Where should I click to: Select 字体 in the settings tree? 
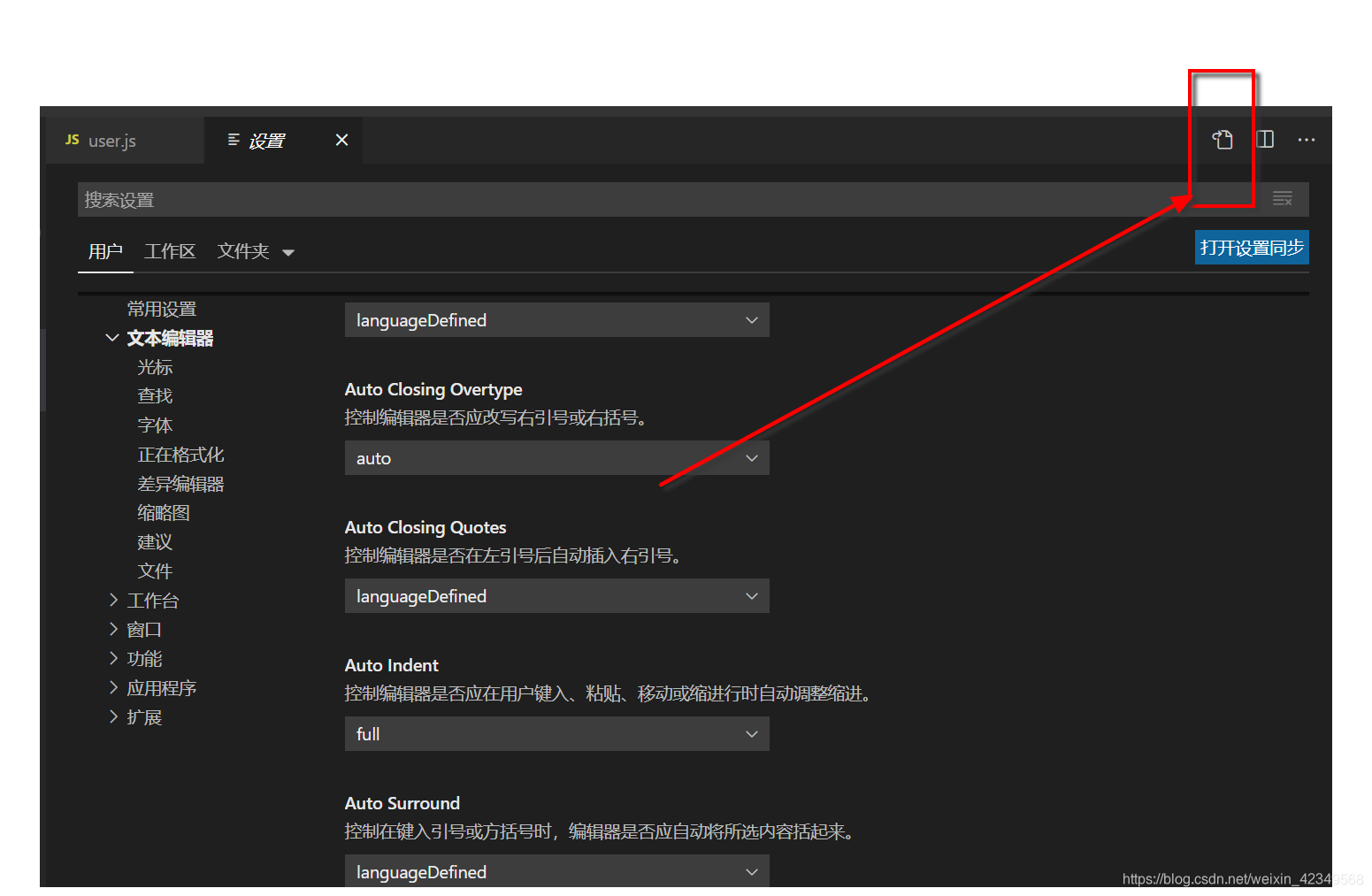155,425
